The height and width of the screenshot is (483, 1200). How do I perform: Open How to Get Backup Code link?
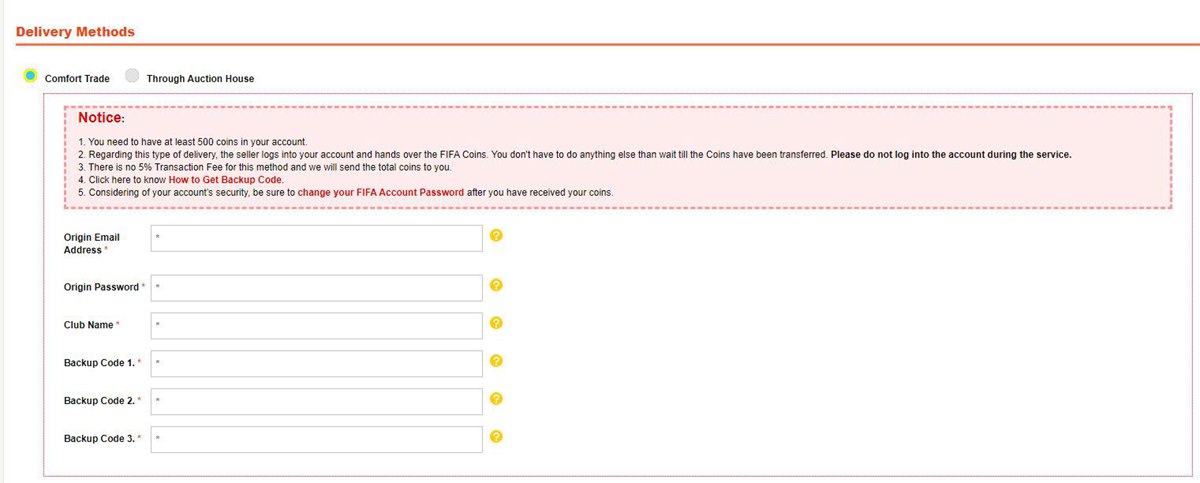(x=225, y=180)
